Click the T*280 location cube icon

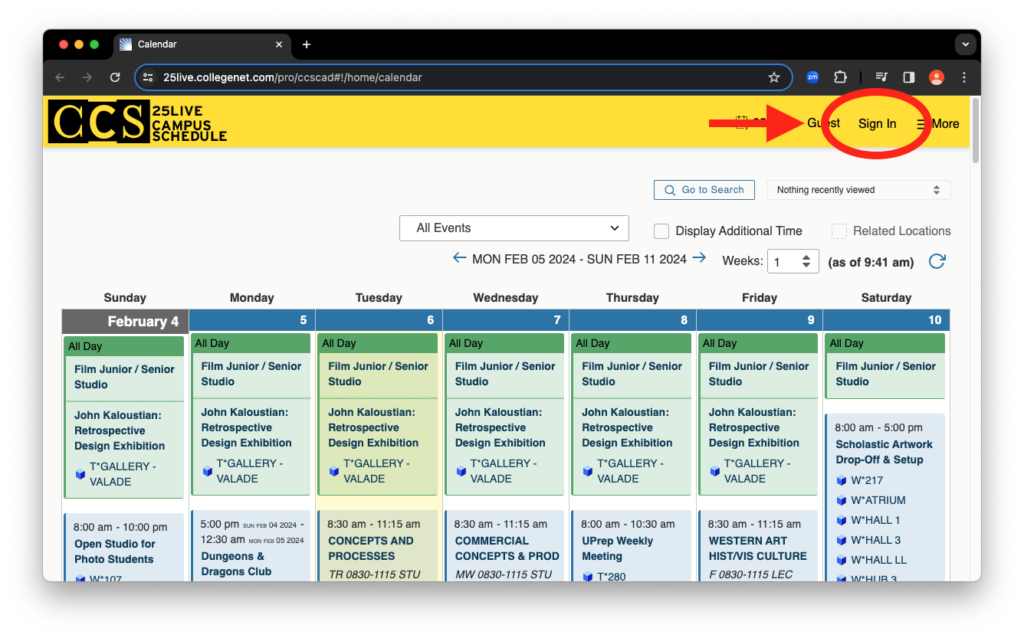[587, 577]
